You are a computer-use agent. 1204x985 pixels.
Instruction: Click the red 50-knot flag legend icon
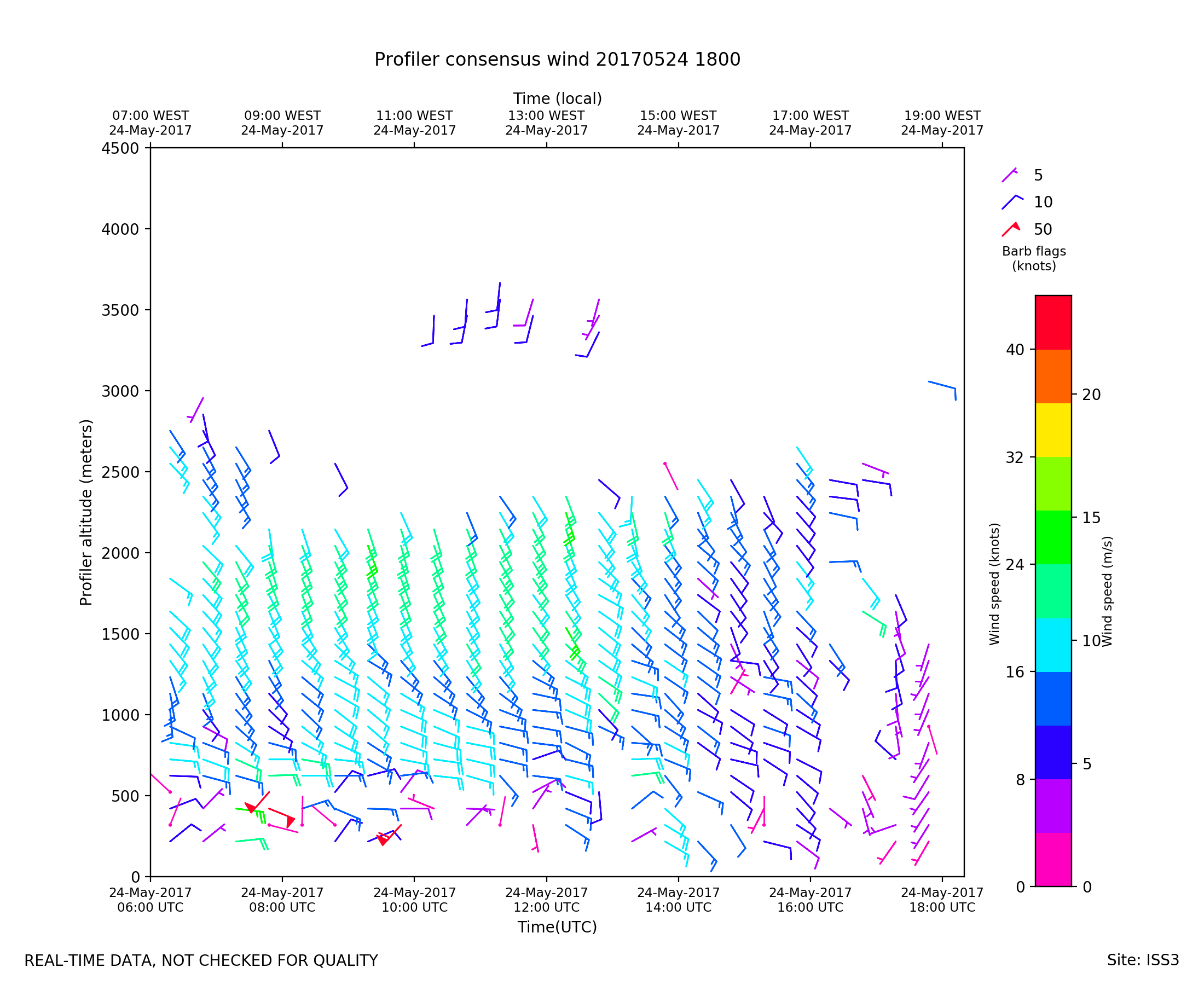tap(1011, 229)
